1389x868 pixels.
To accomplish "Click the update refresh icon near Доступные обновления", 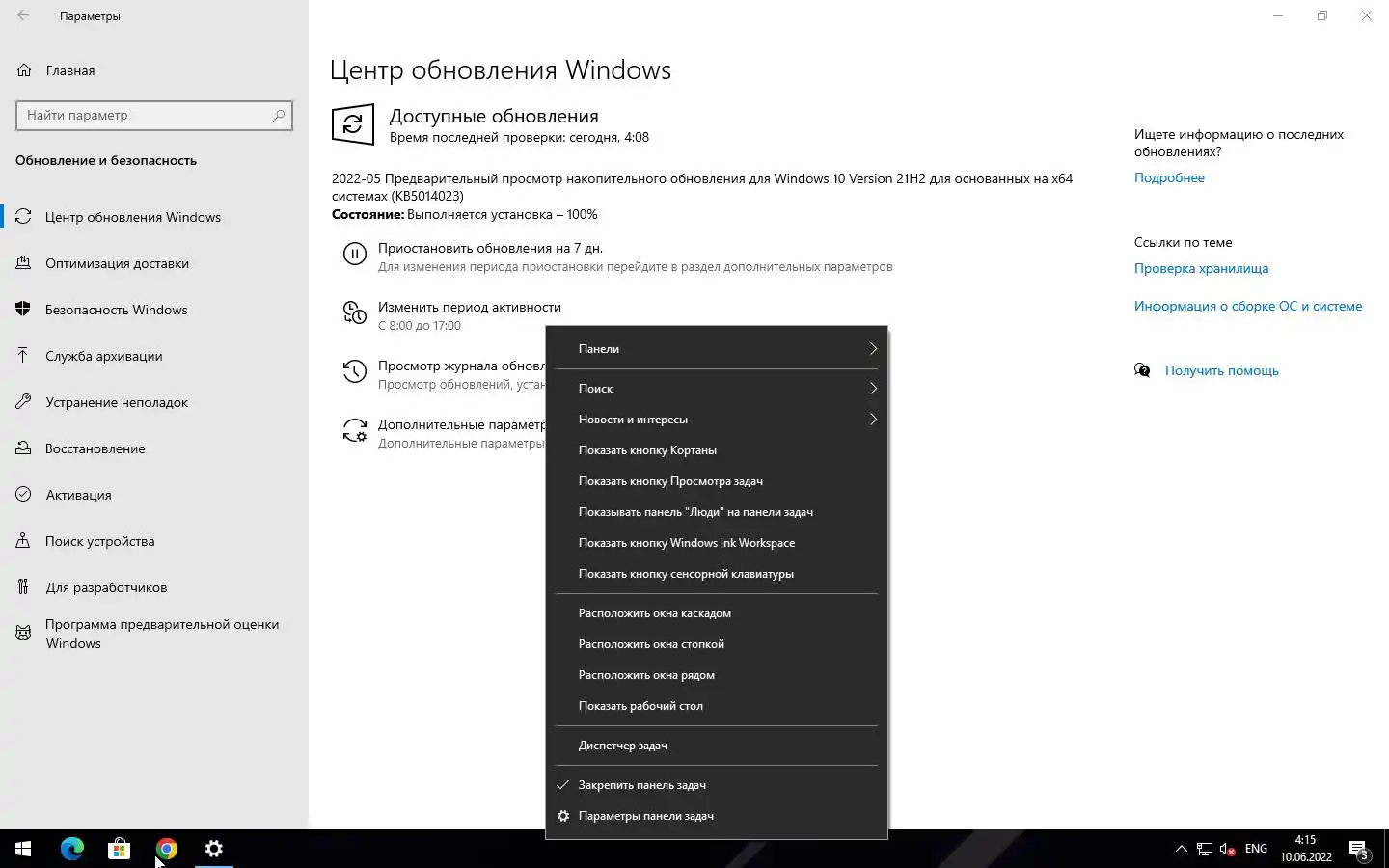I will coord(353,124).
